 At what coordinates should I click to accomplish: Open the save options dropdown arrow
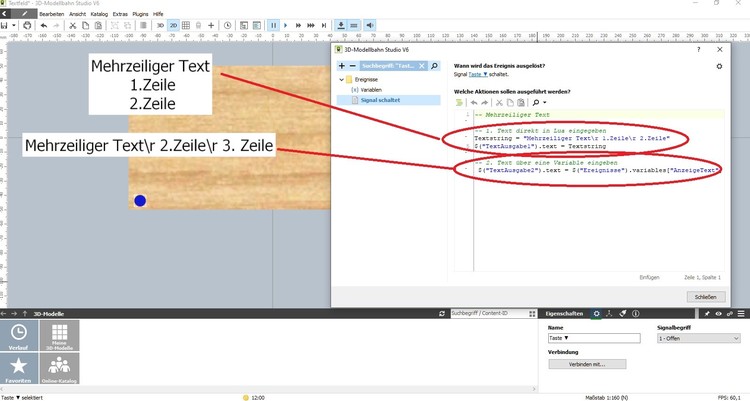click(14, 25)
